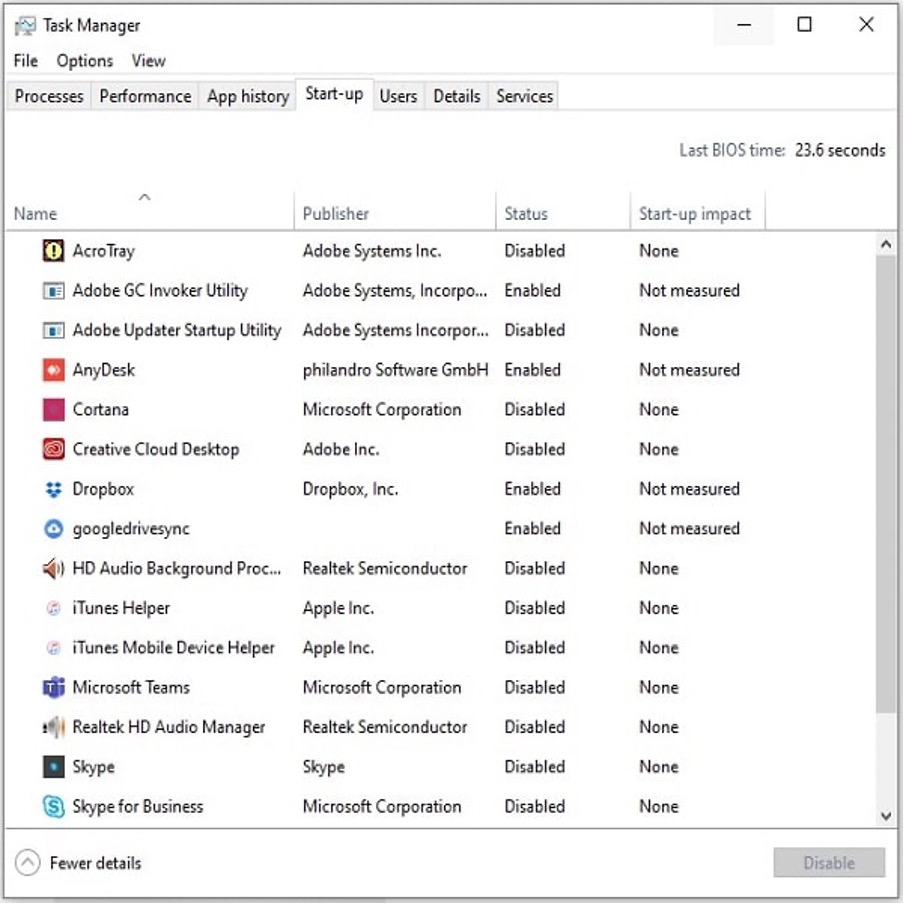Viewport: 904px width, 904px height.
Task: Select the HD Audio Background Proc... entry
Action: click(176, 568)
